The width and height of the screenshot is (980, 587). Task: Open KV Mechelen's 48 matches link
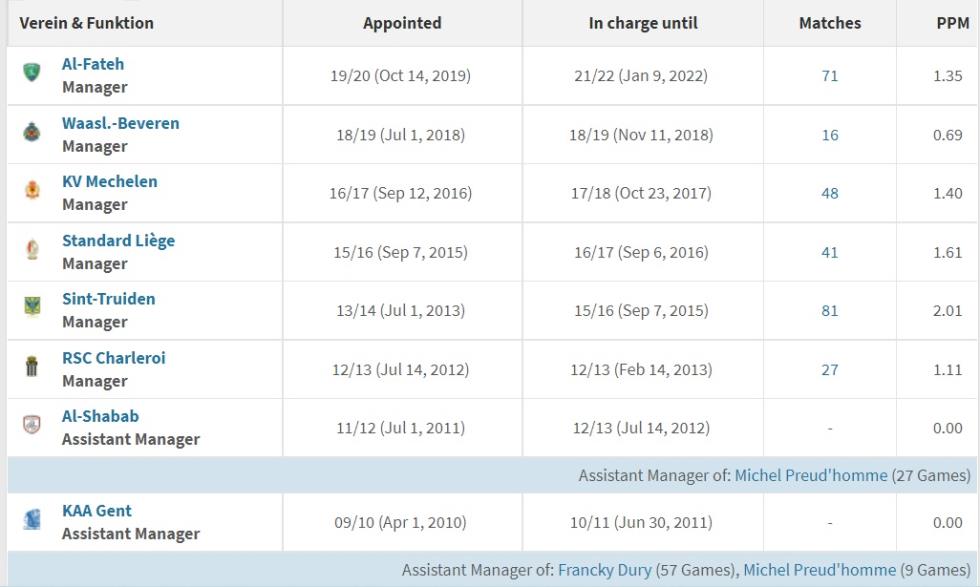[829, 193]
